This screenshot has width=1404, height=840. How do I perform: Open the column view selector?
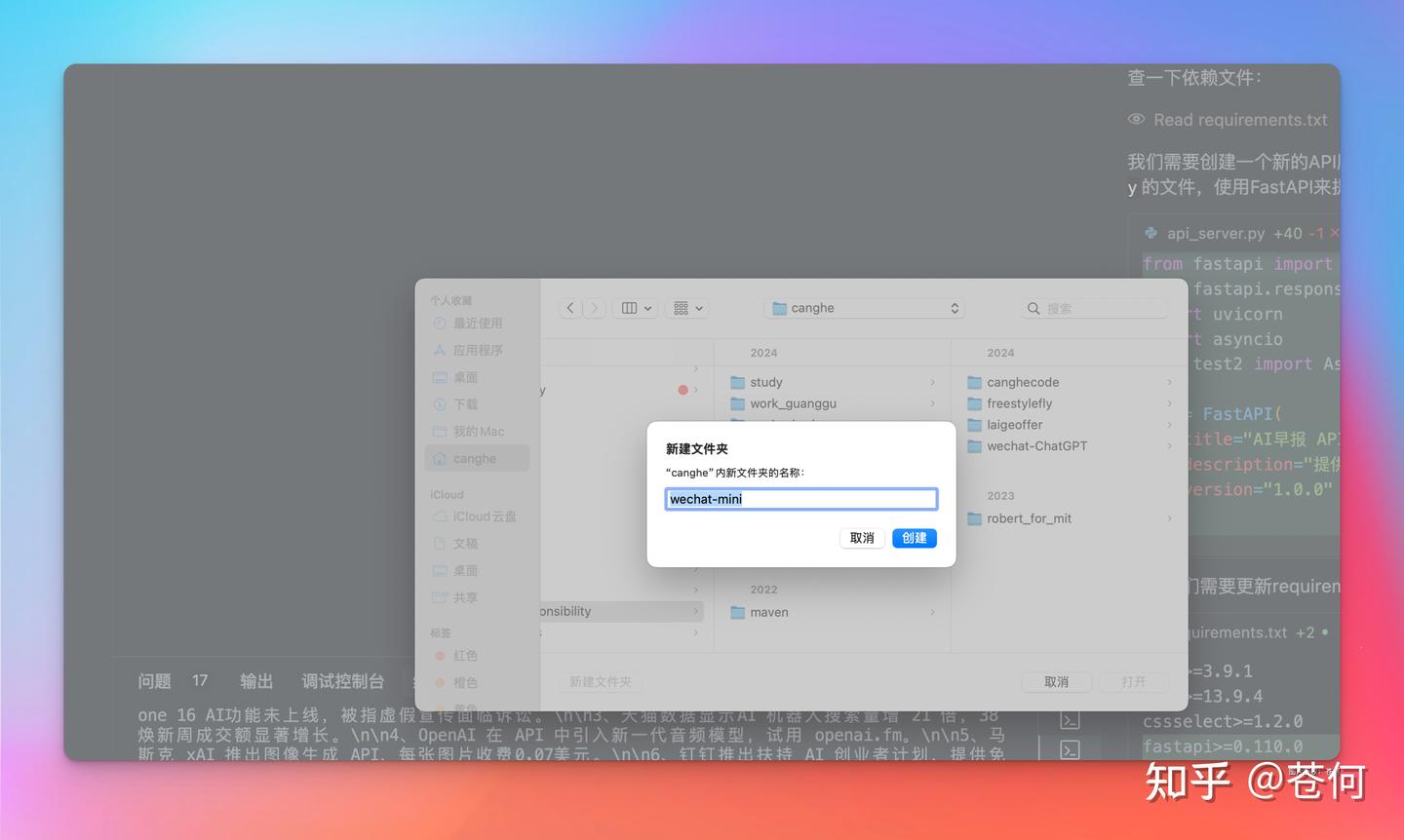[636, 308]
